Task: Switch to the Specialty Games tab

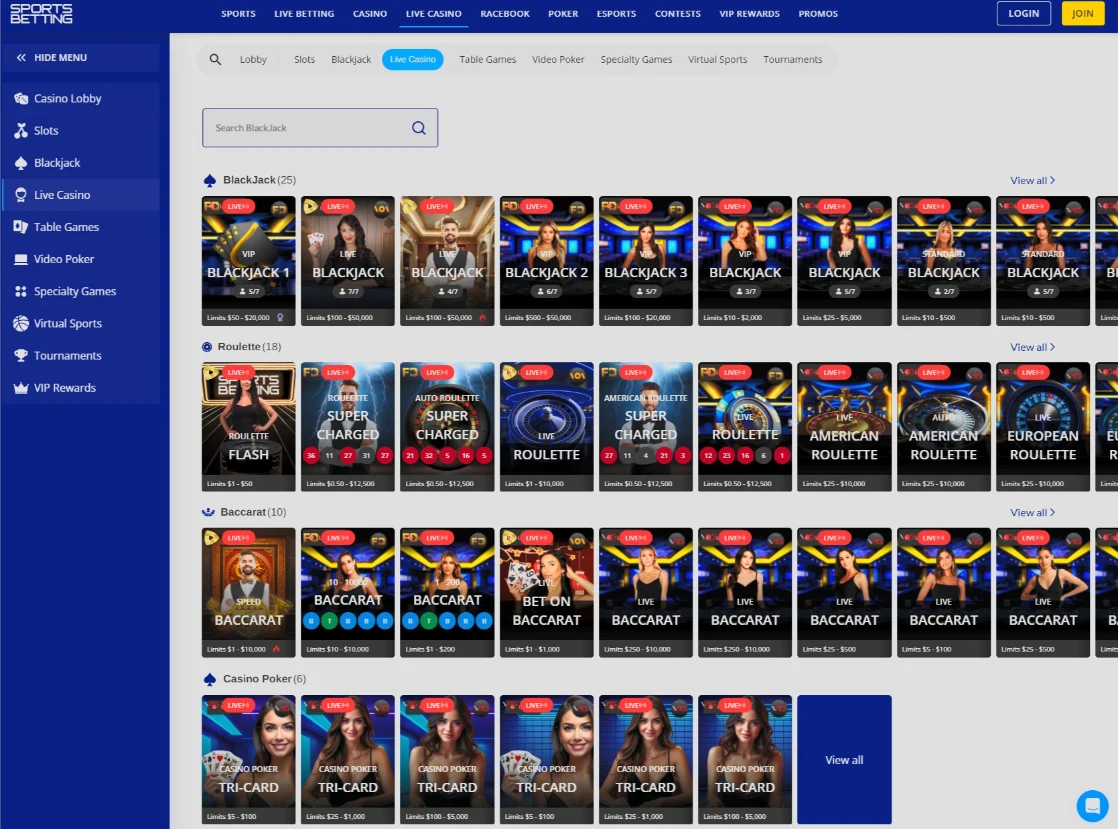Action: (x=636, y=60)
